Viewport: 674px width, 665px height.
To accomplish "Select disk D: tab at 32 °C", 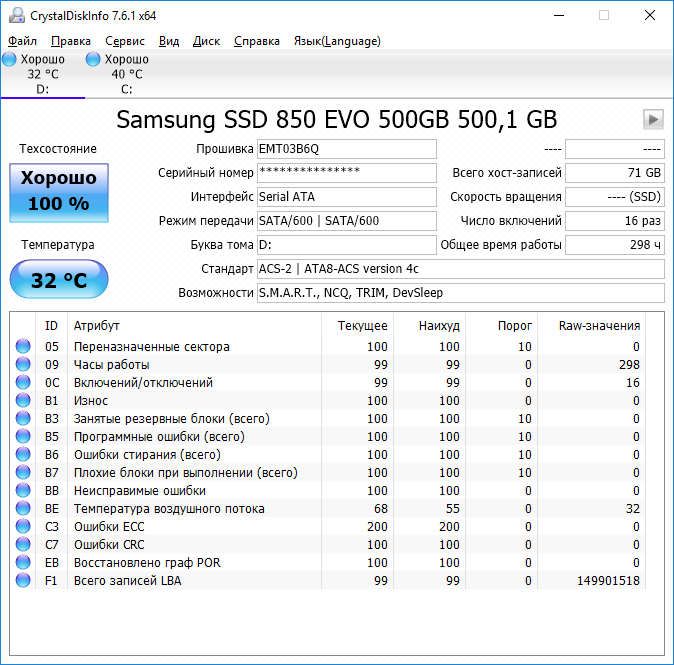I will click(x=43, y=74).
